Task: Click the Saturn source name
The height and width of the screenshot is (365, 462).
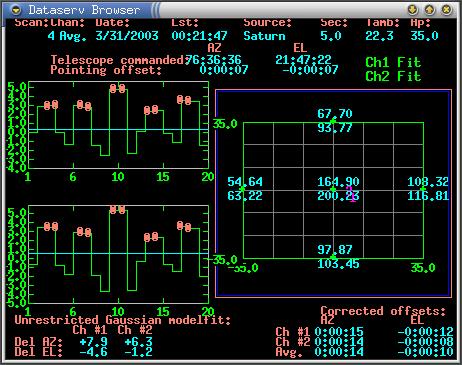Action: [264, 36]
